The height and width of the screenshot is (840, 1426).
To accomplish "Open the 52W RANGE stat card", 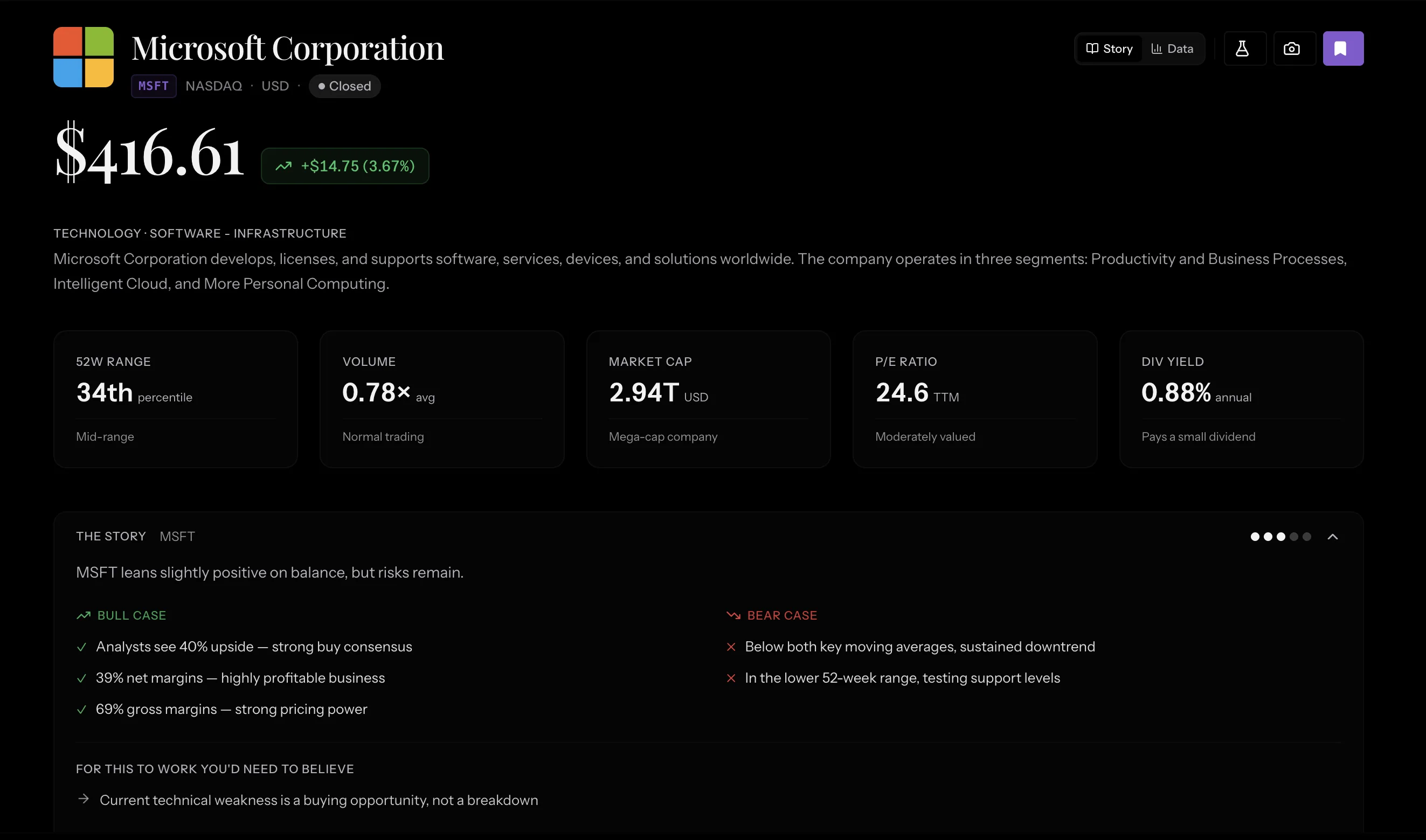I will tap(175, 399).
